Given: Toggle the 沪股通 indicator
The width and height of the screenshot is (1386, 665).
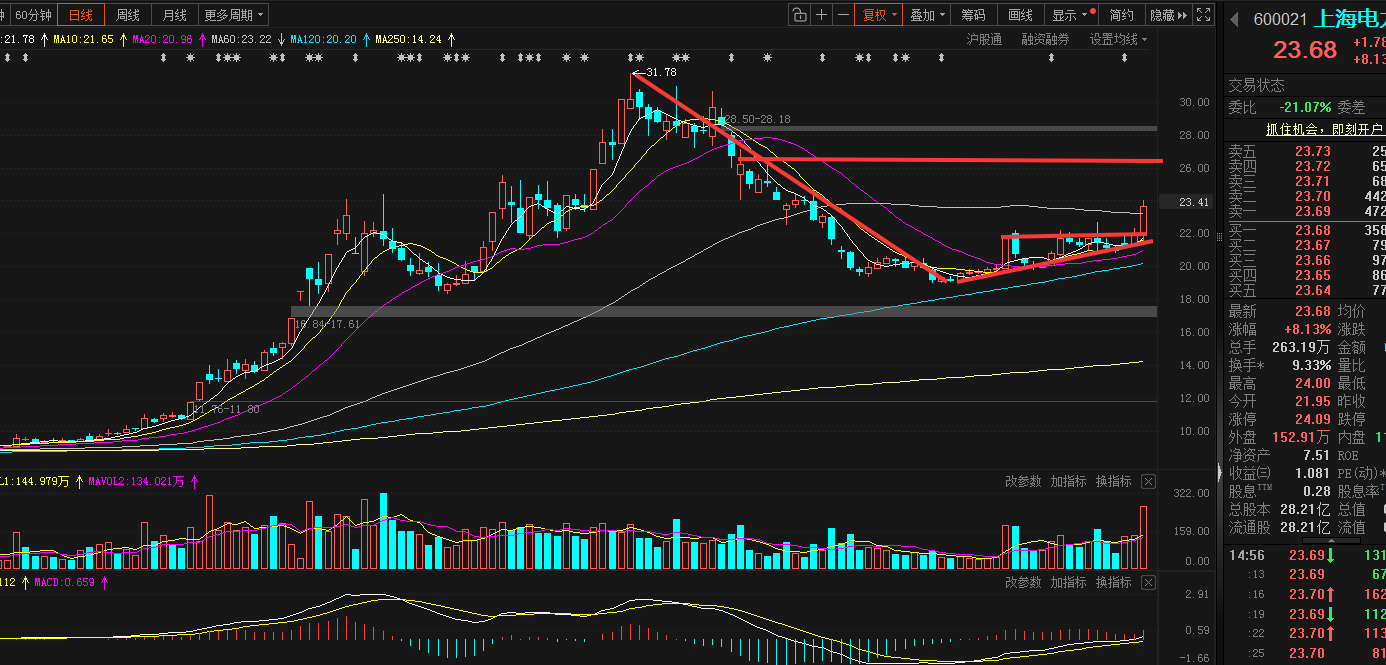Looking at the screenshot, I should click(x=984, y=39).
